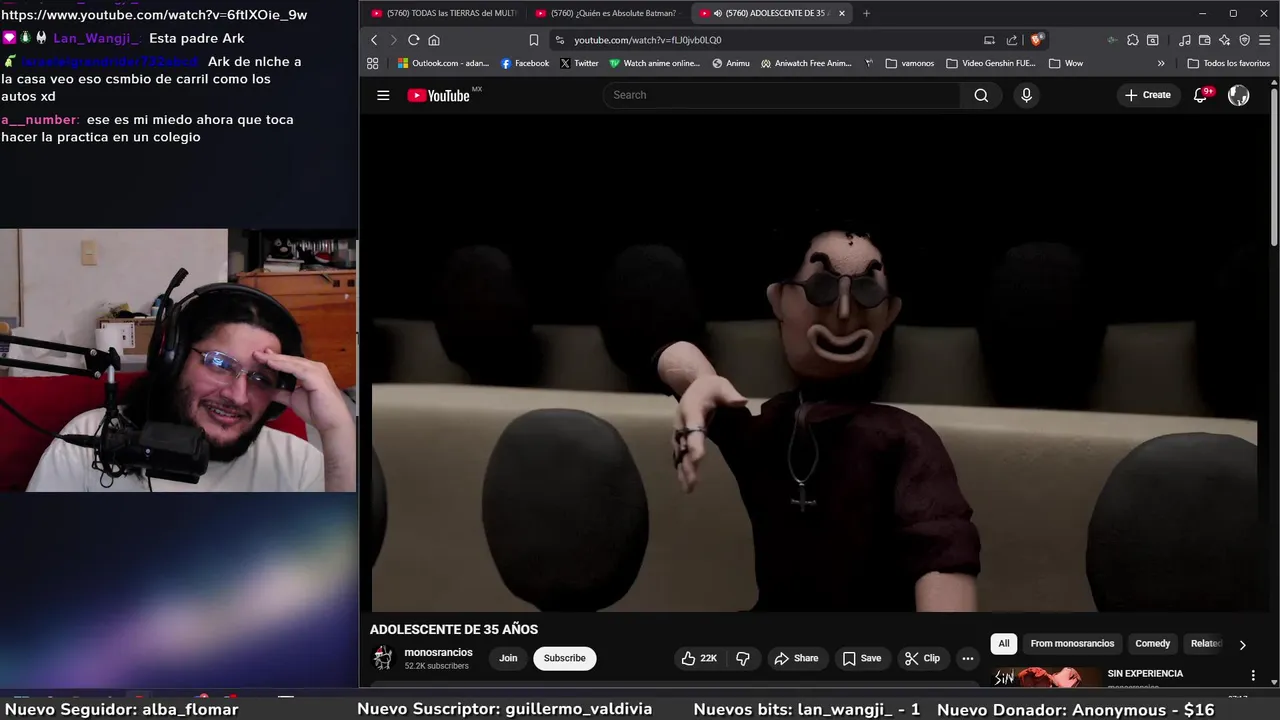Open the browser home page icon

tap(434, 40)
